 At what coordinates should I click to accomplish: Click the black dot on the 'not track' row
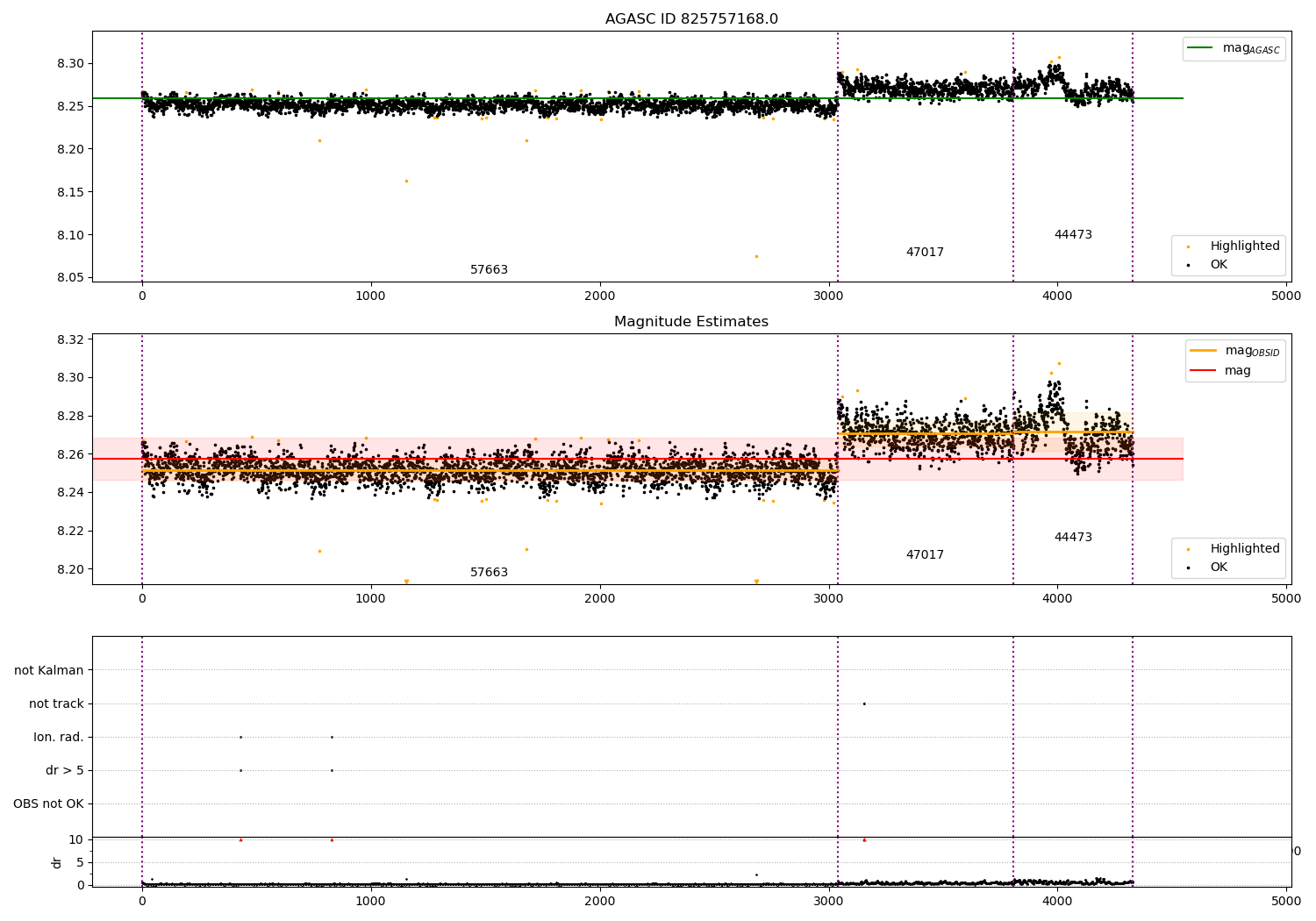(x=864, y=703)
